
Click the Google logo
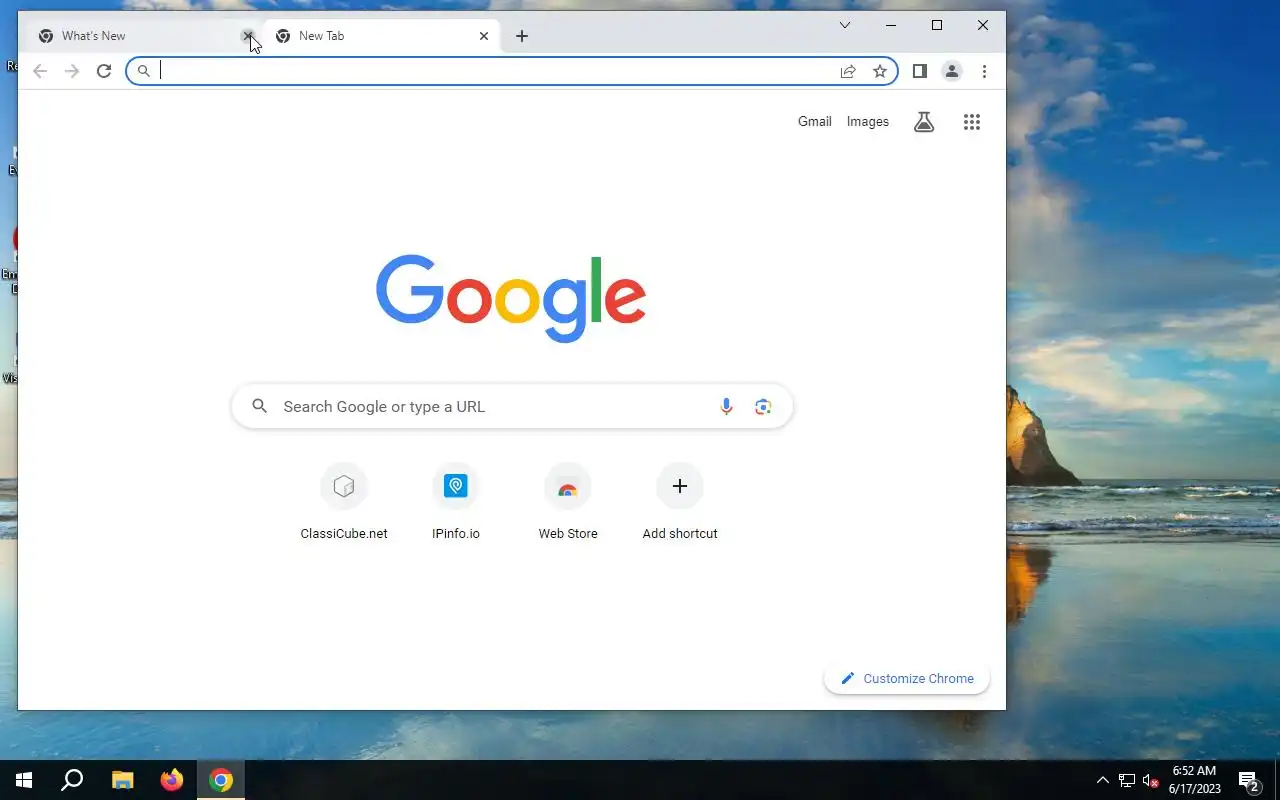pos(511,299)
